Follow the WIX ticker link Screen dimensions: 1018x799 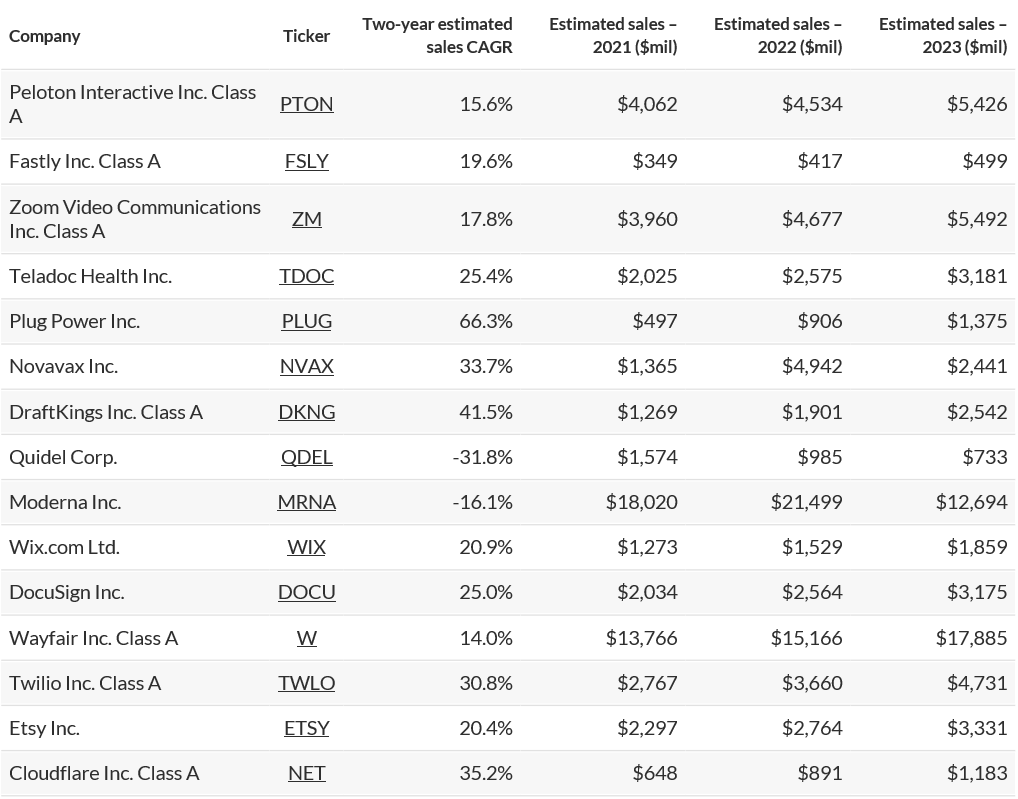coord(306,547)
